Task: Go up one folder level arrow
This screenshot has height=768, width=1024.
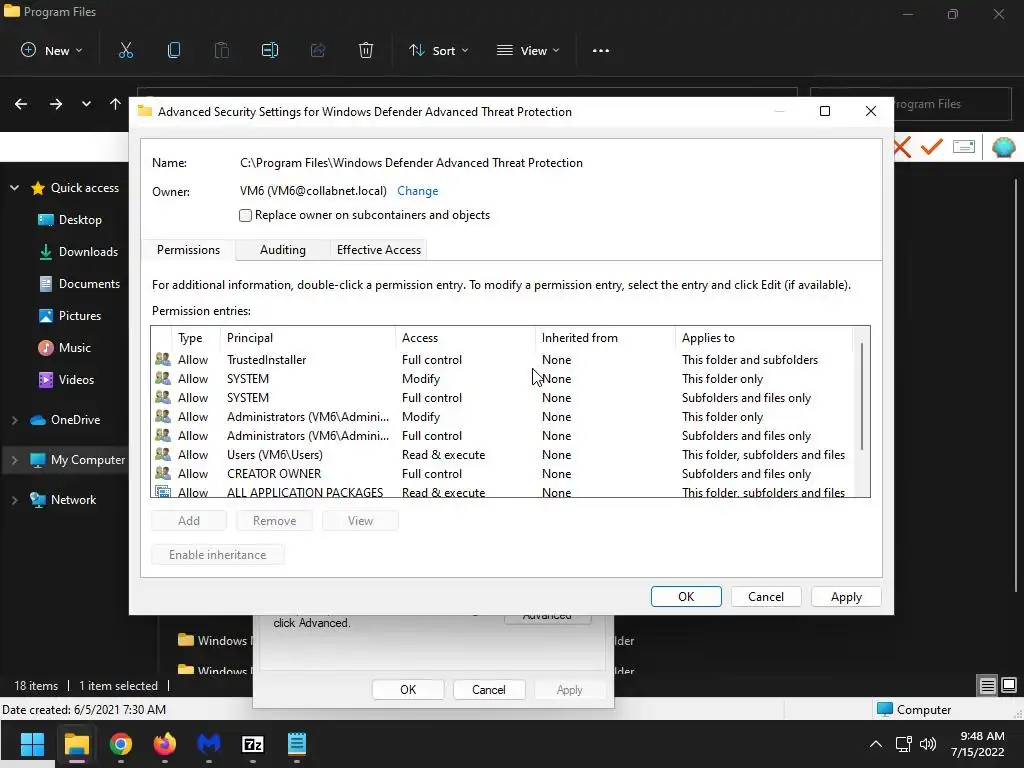Action: click(x=116, y=104)
